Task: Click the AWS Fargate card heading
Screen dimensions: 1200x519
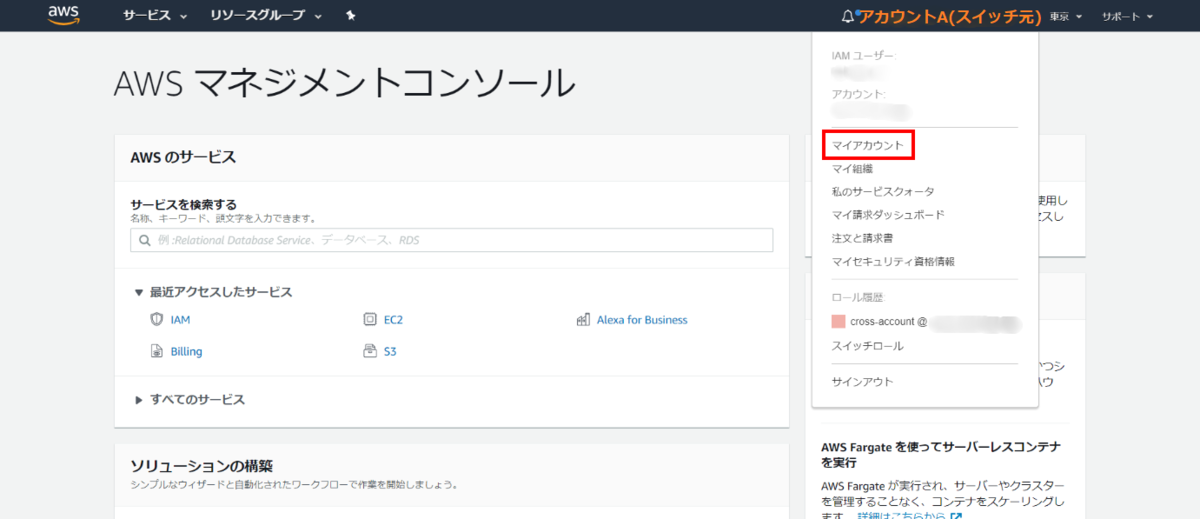Action: coord(940,455)
